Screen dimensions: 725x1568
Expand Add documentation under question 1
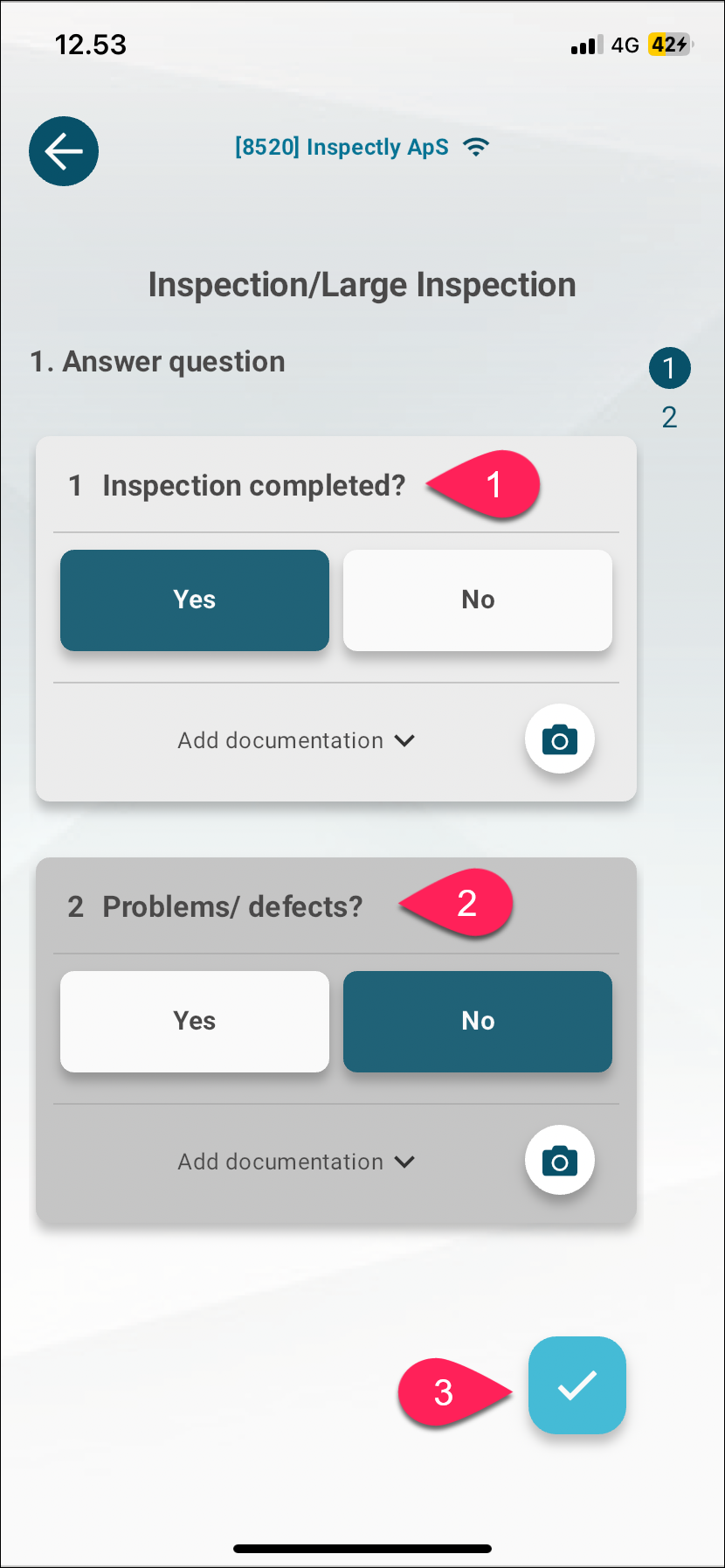296,740
